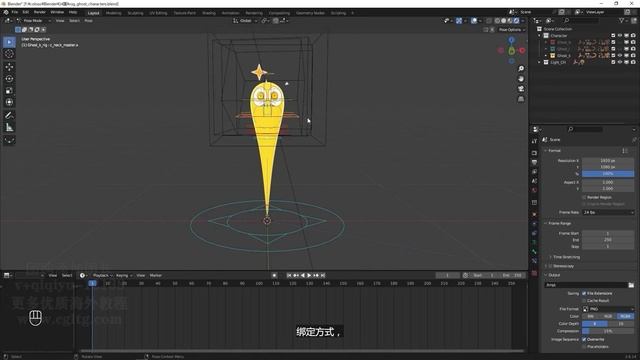Open the Frame Rate dropdown
Image resolution: width=640 pixels, height=360 pixels.
tap(608, 212)
